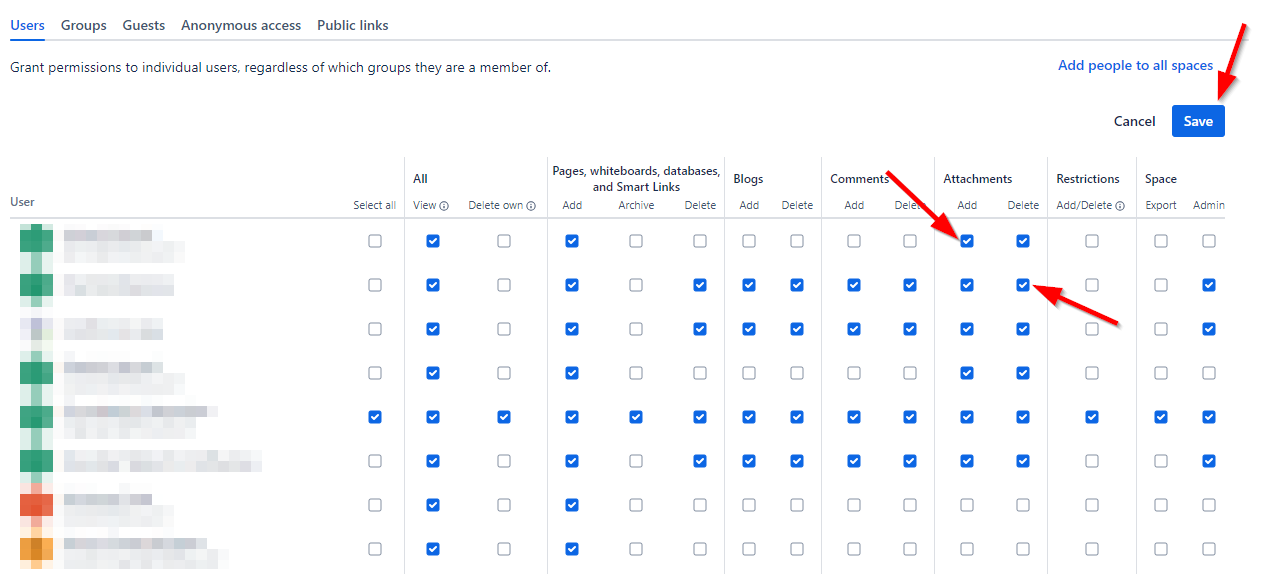Switch to the Groups tab

[83, 25]
